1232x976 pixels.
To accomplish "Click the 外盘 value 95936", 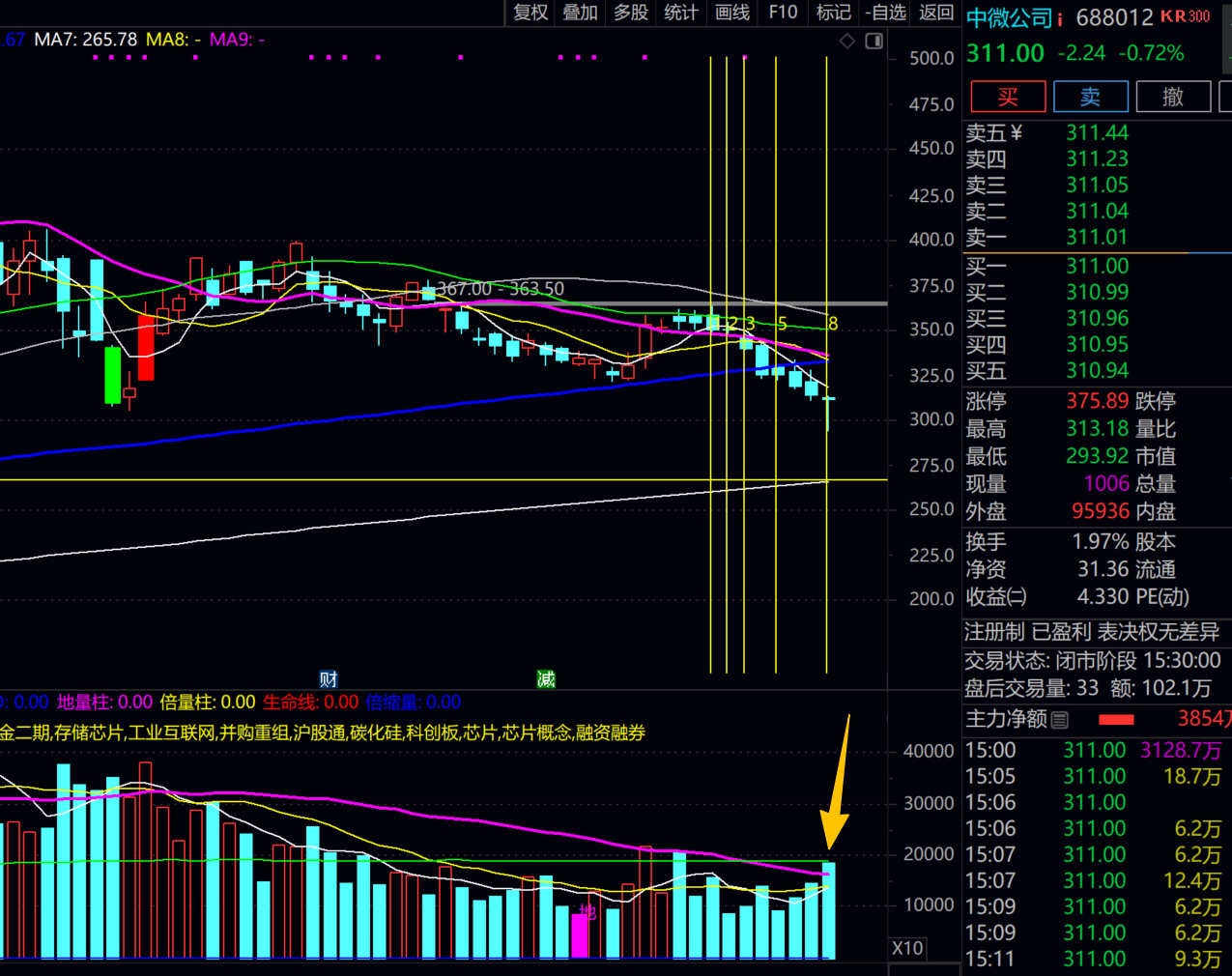I will coord(1101,511).
